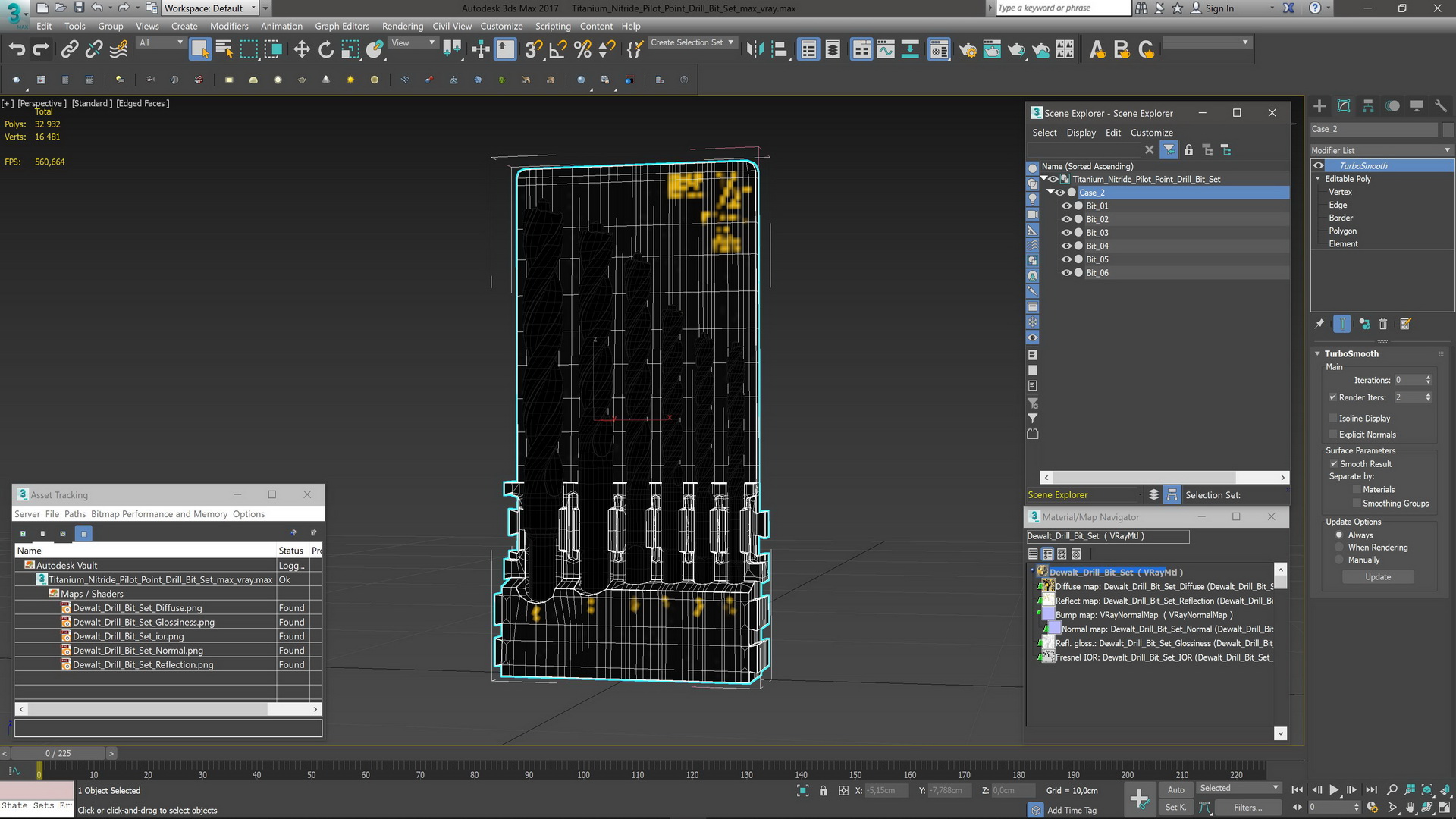Click the Iterations spinner arrows
Image resolution: width=1456 pixels, height=819 pixels.
1428,380
